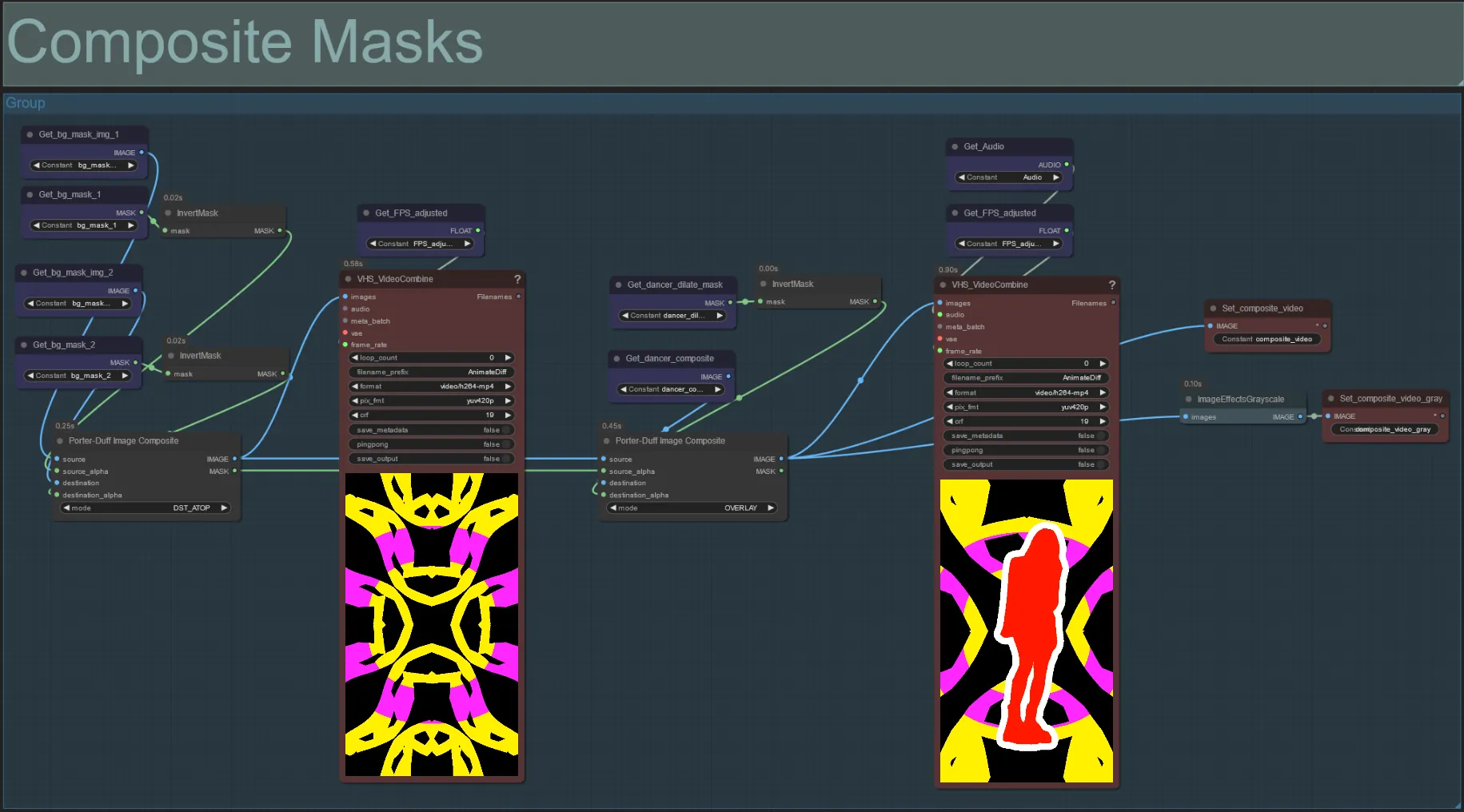Collapse the Porter-Duff node with OVERLAY mode
The image size is (1464, 812).
[x=607, y=440]
